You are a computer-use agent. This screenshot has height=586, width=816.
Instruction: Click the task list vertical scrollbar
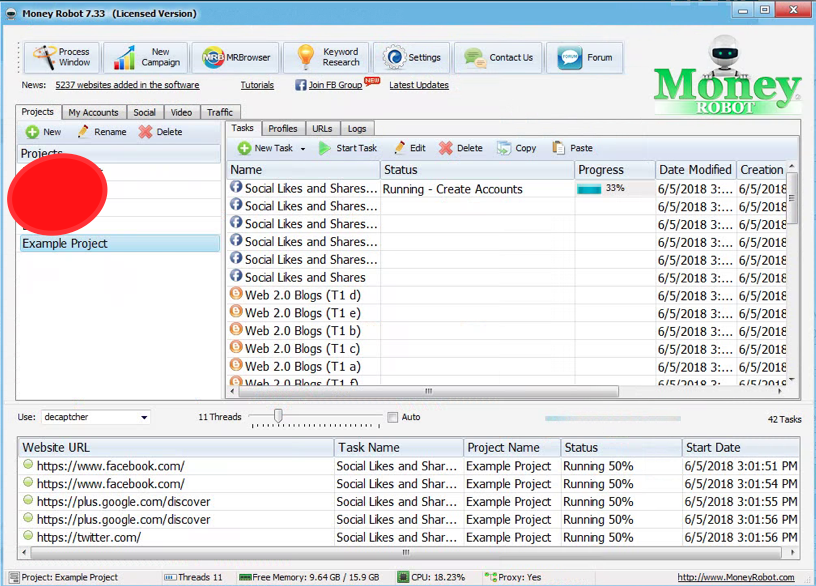tap(792, 199)
